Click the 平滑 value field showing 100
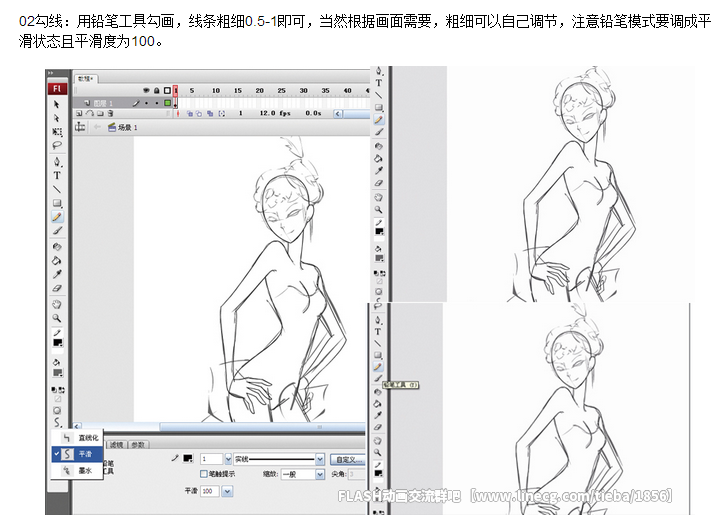The width and height of the screenshot is (724, 515). click(210, 491)
